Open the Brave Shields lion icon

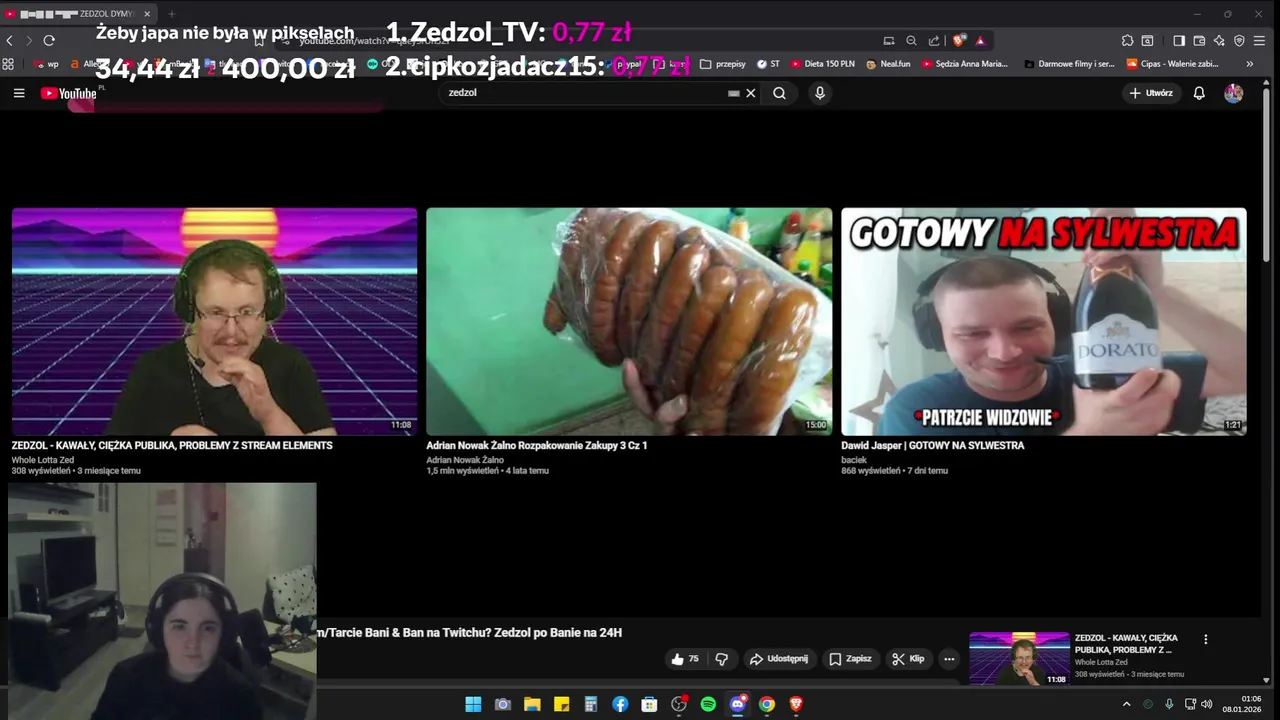959,41
